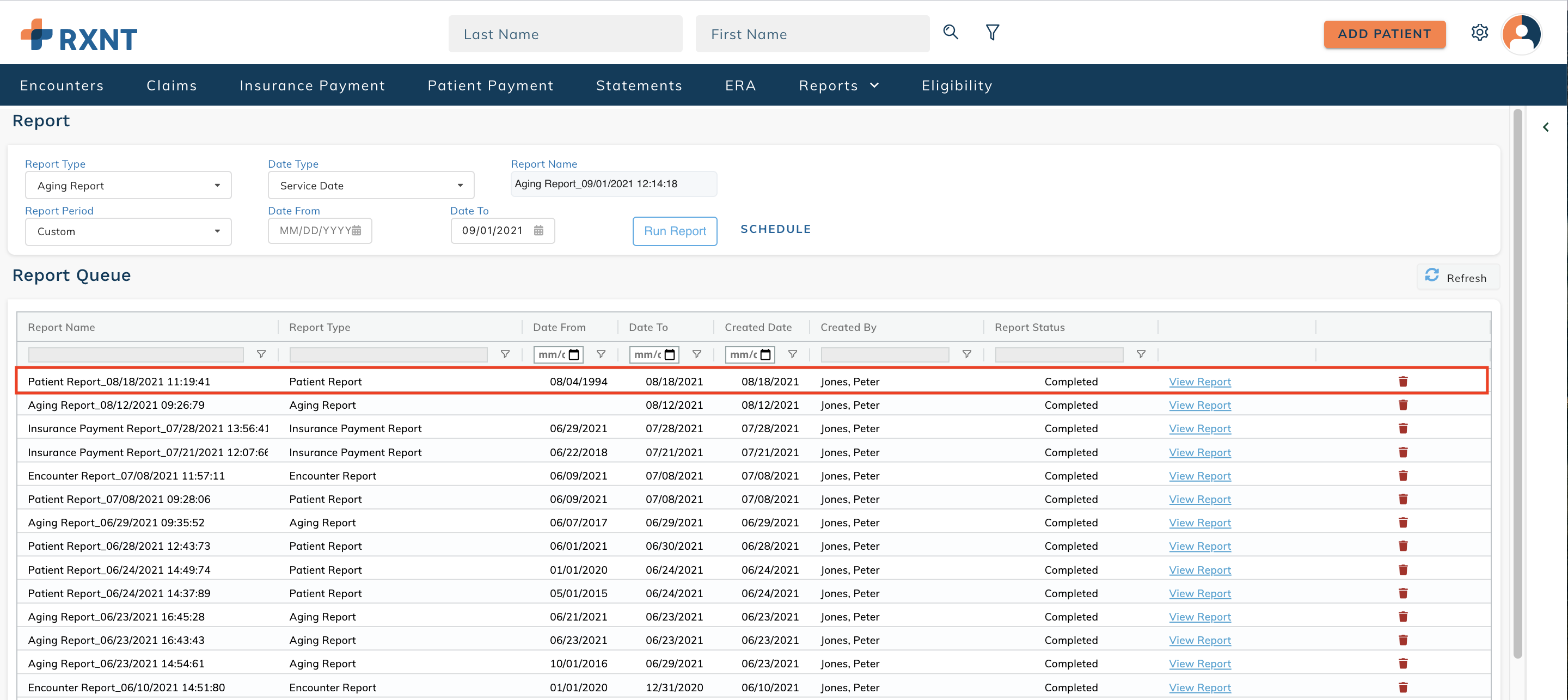Open the Date Type dropdown

click(x=371, y=186)
